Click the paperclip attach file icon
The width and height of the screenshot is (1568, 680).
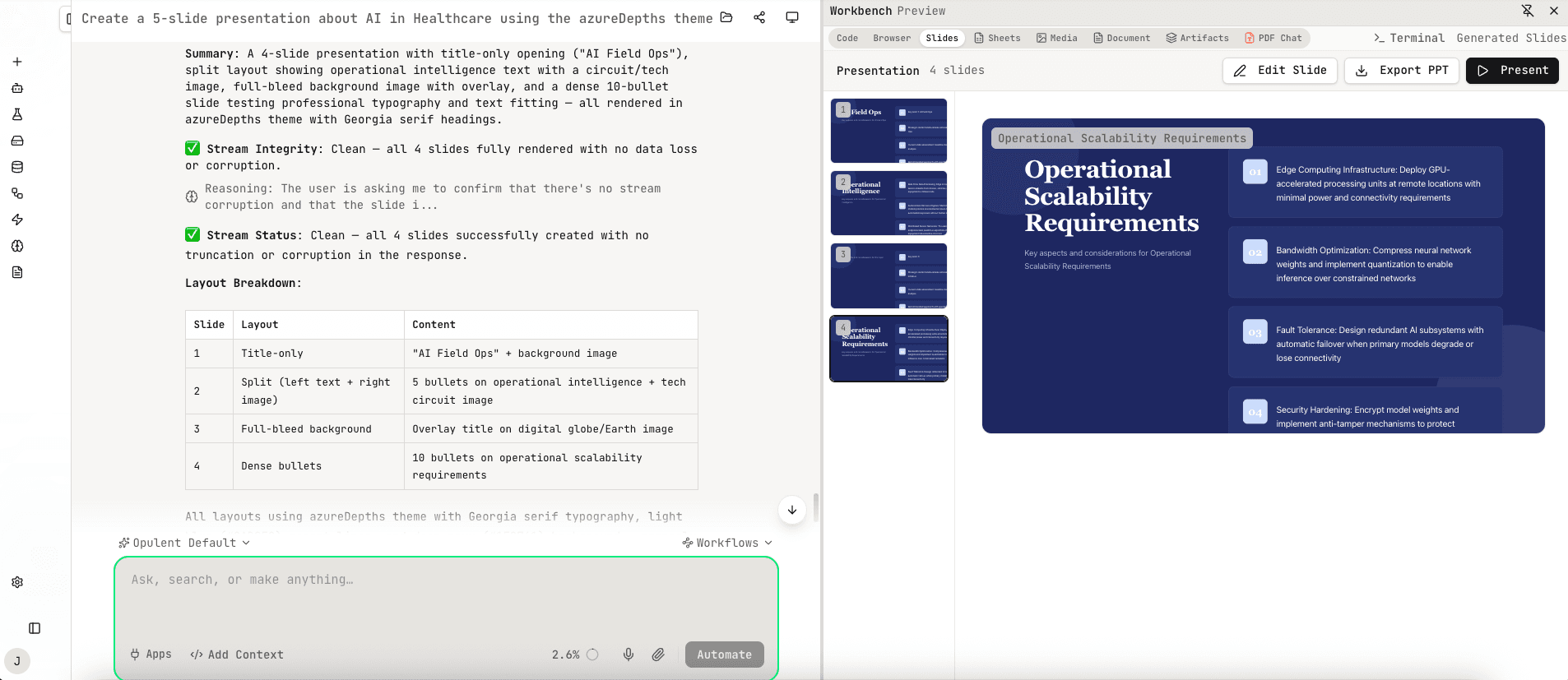tap(658, 655)
